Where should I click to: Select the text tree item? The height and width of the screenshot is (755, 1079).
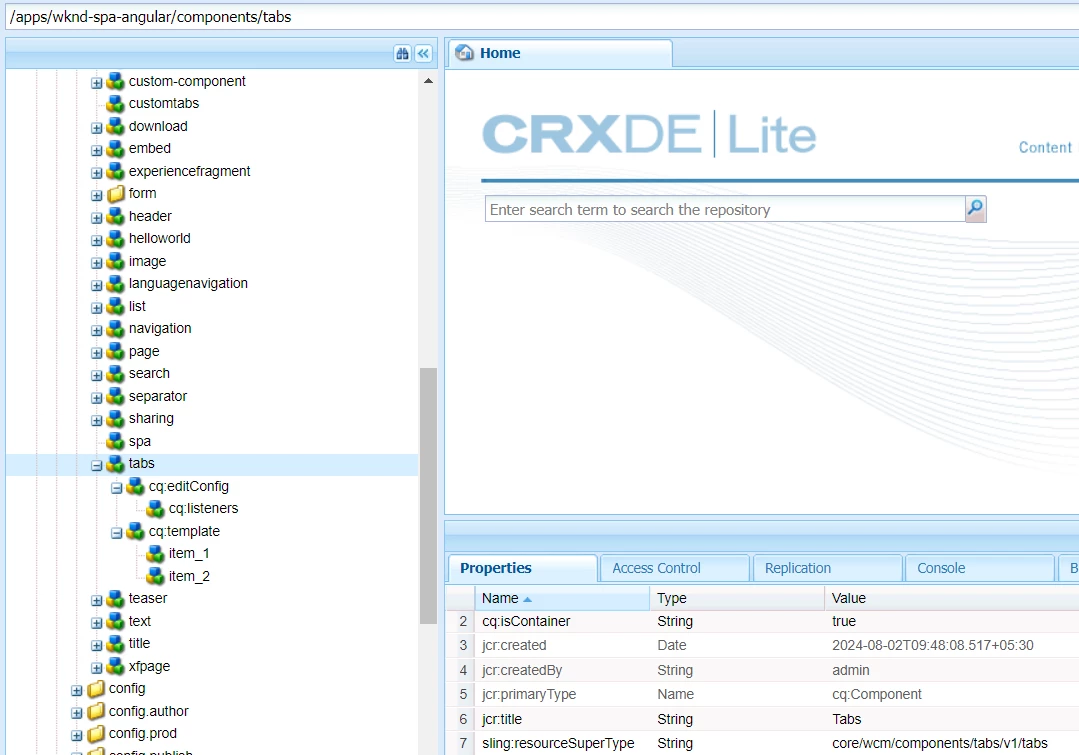click(x=140, y=621)
